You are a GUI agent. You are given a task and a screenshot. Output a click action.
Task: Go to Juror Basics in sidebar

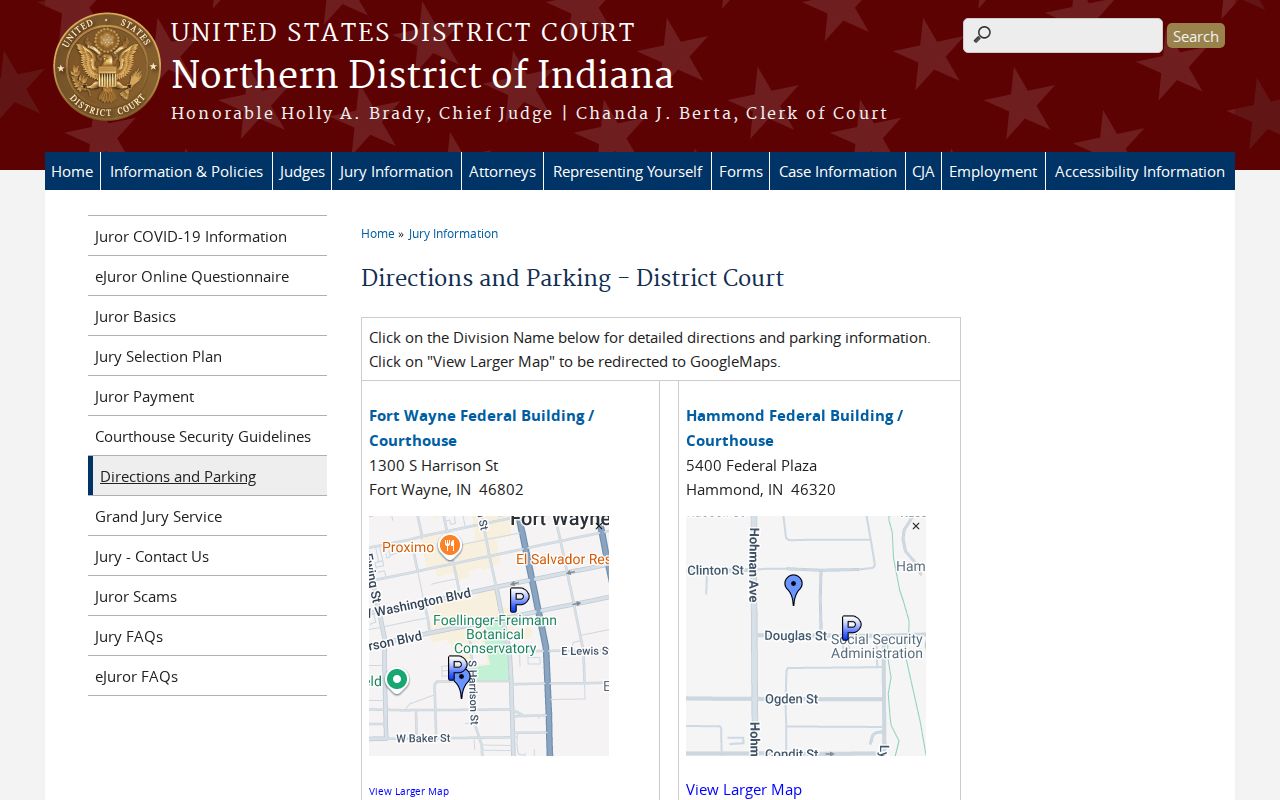[x=207, y=316]
